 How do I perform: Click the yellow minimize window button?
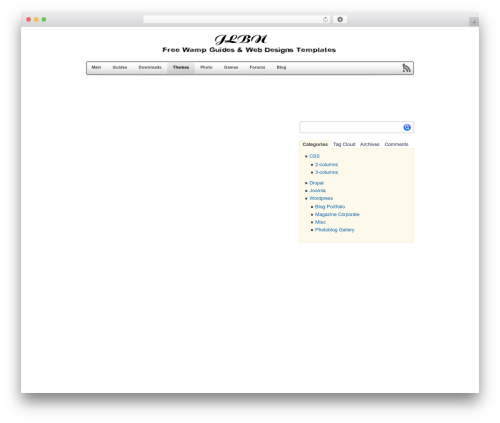coord(36,19)
